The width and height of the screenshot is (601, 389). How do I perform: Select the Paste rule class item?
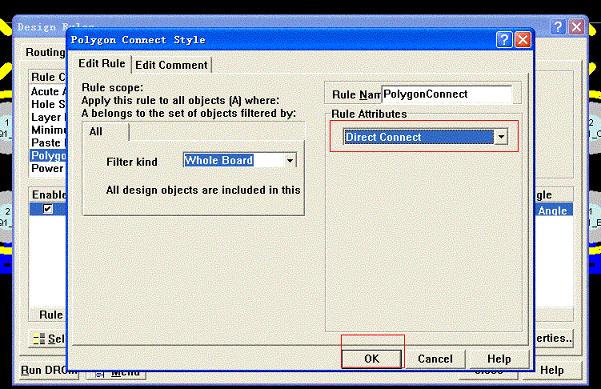(48, 143)
